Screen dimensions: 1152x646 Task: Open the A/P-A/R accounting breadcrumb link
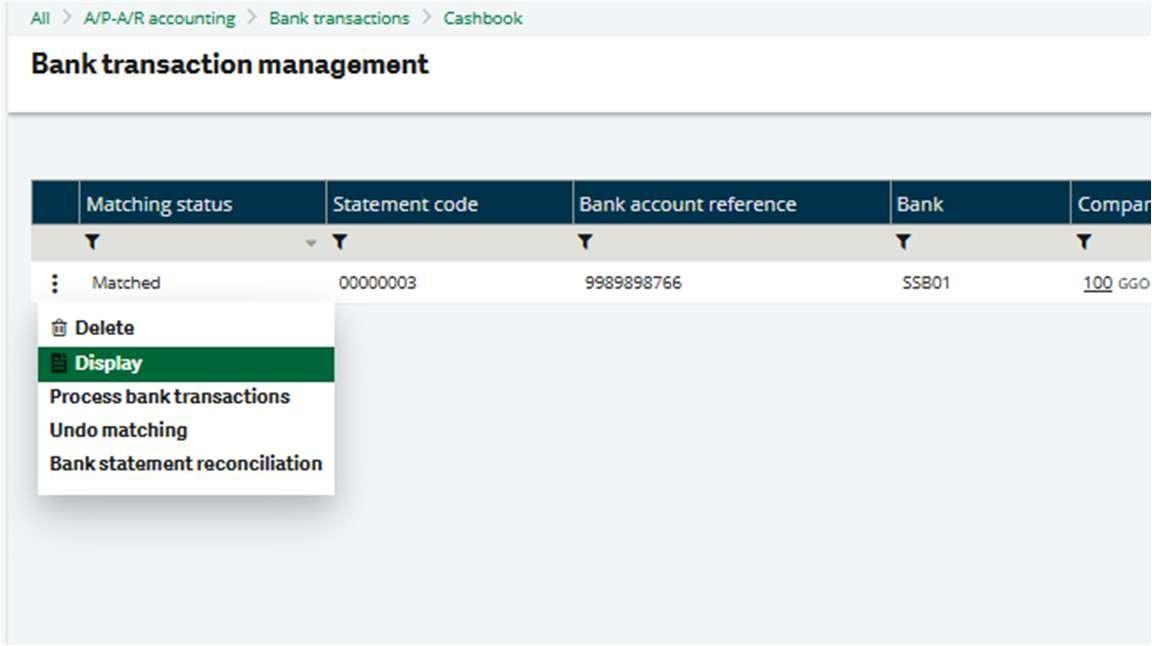point(159,18)
